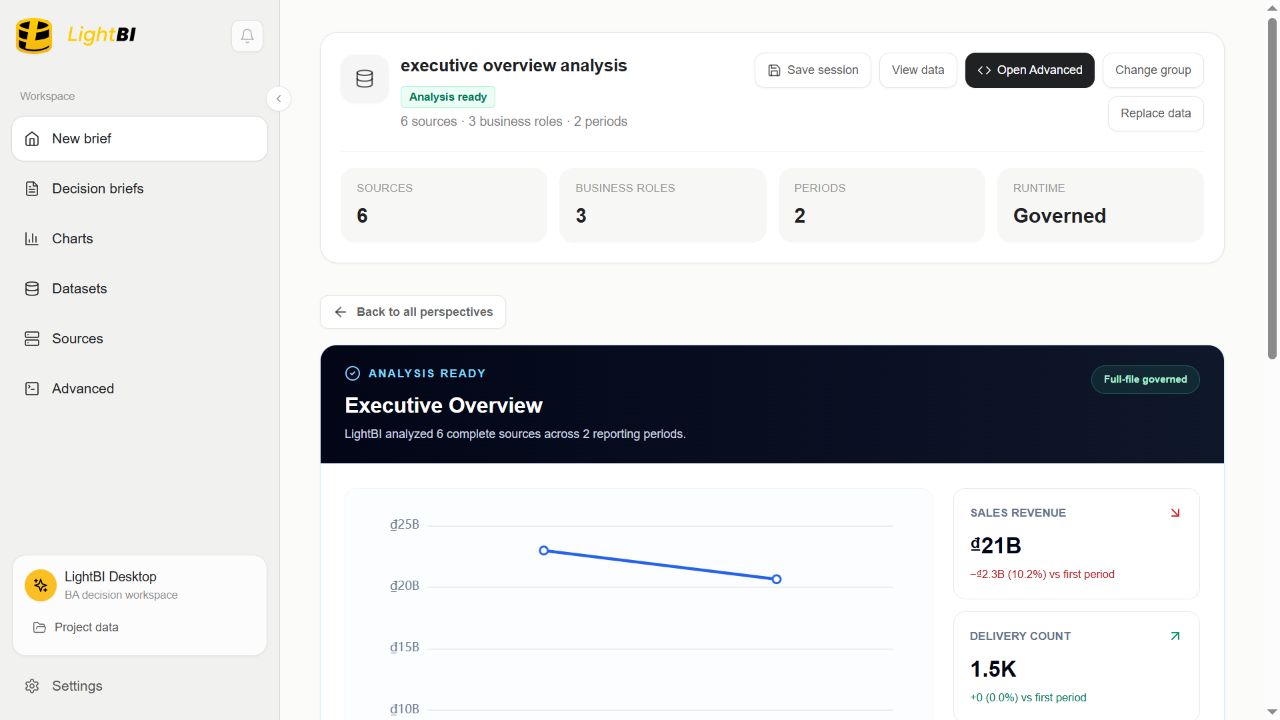Click the second period point on the chart

(x=777, y=579)
